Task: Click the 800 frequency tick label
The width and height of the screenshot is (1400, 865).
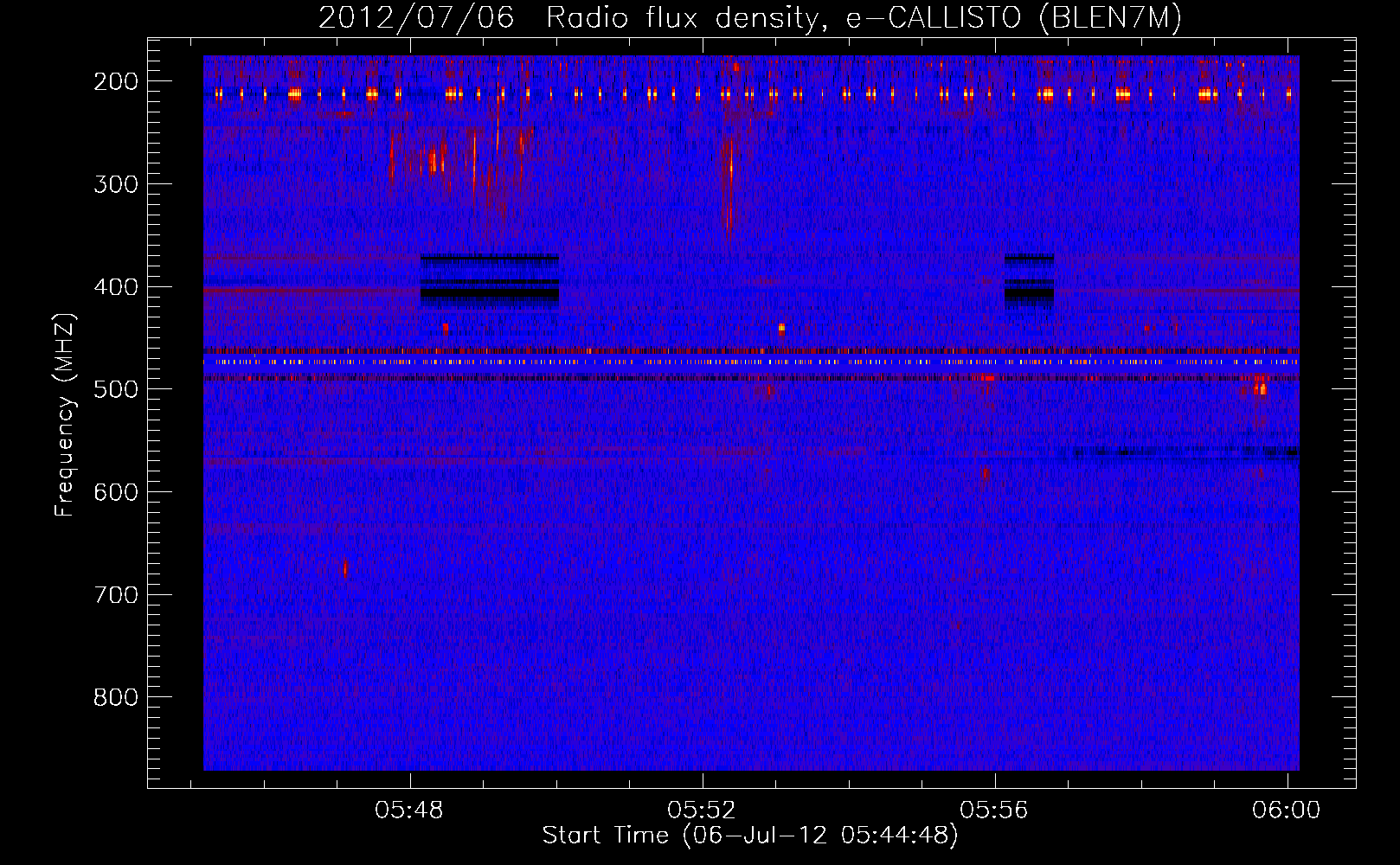Action: [116, 697]
